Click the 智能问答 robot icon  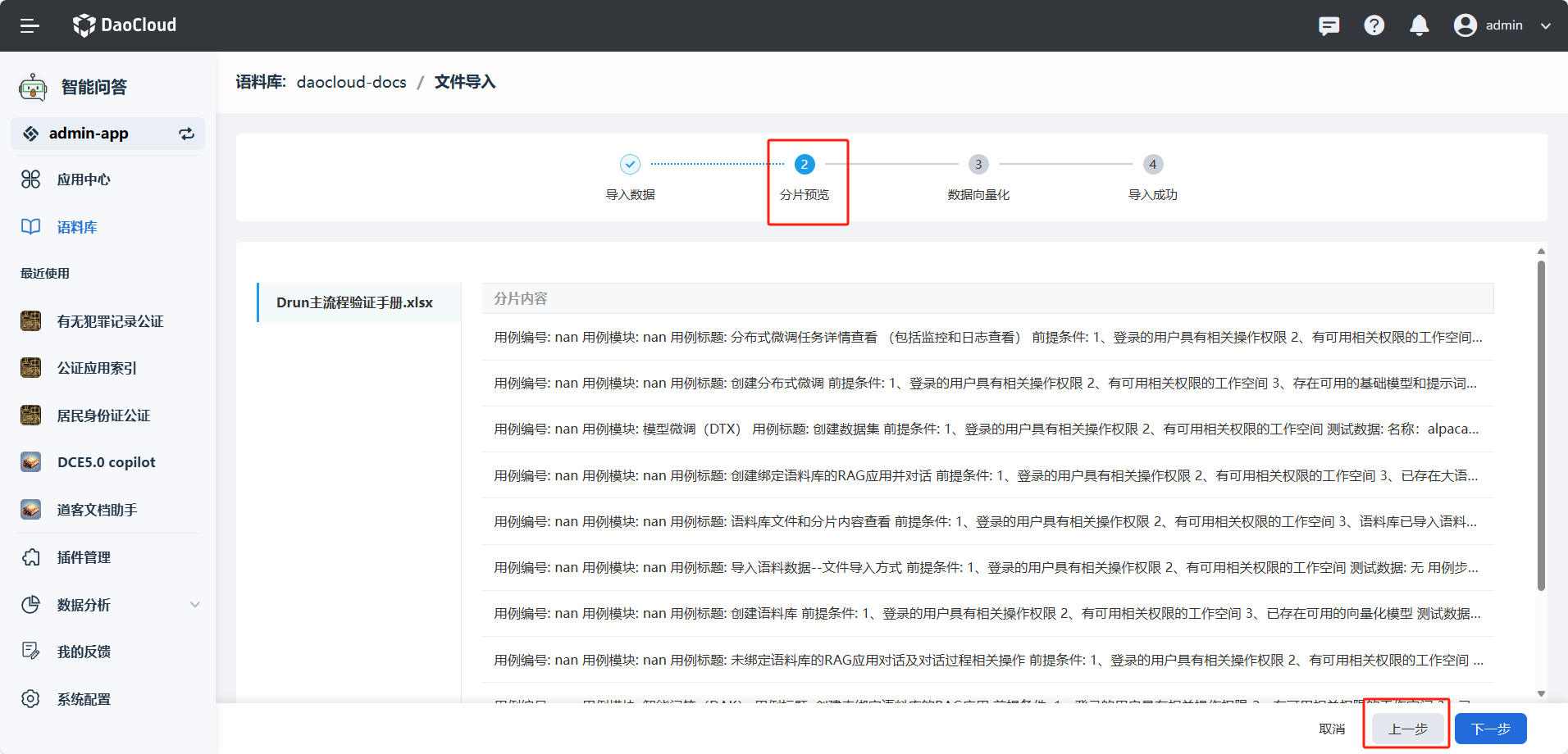[33, 87]
